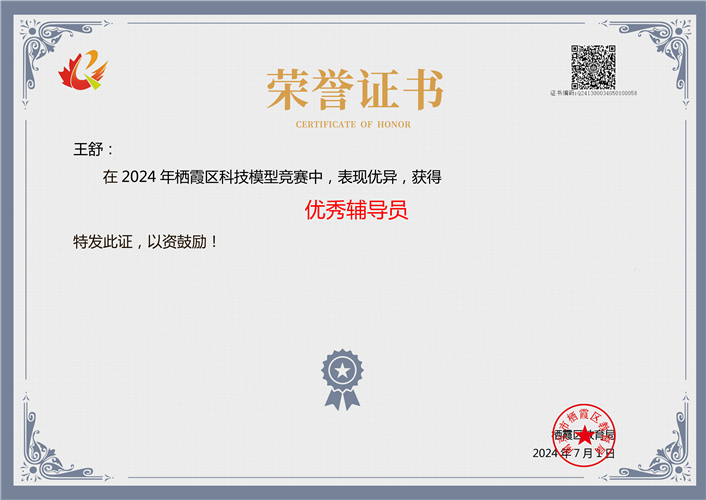706x500 pixels.
Task: Click the 证书编号 number under the QR code
Action: pyautogui.click(x=593, y=93)
